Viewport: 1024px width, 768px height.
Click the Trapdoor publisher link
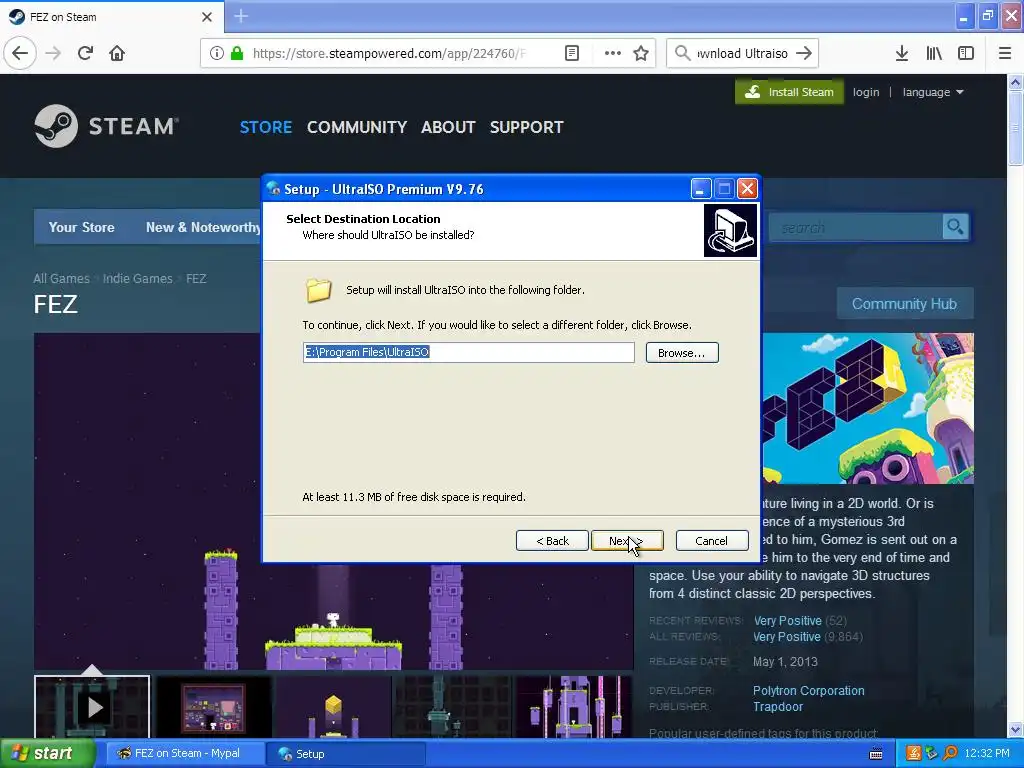(x=778, y=707)
